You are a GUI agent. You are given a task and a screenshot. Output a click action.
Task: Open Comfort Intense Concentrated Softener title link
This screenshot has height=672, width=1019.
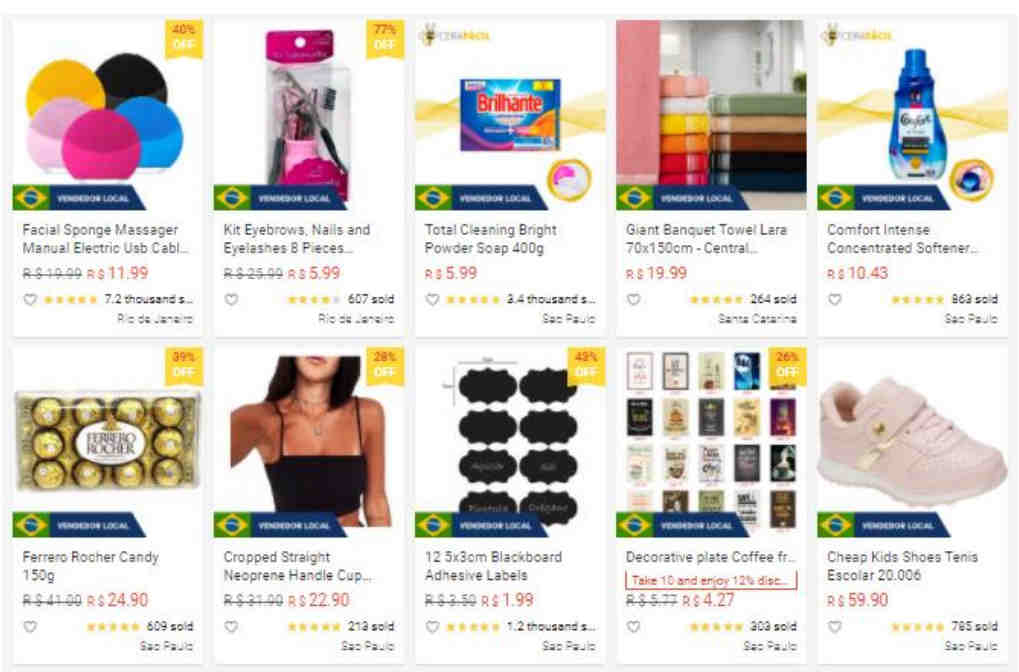[x=902, y=239]
